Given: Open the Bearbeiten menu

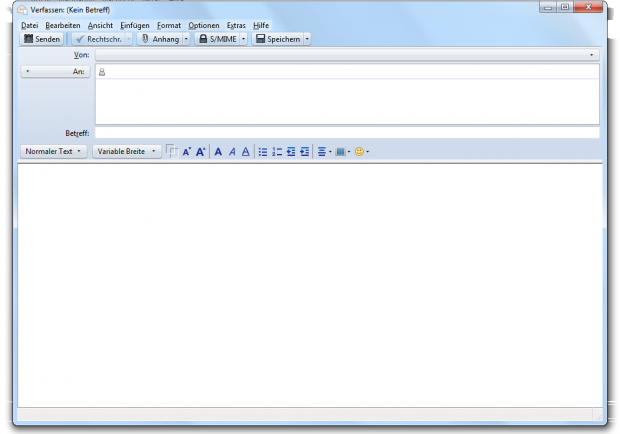Looking at the screenshot, I should click(62, 25).
